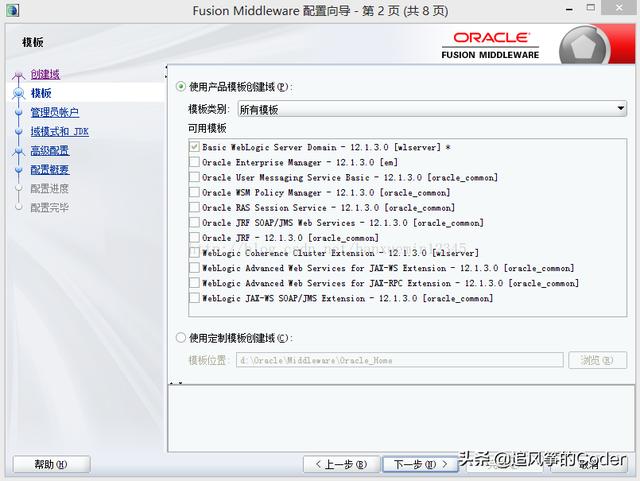Check WebLogic Advanced Web Services JAX-RPC Extension
This screenshot has height=481, width=640.
tap(195, 283)
